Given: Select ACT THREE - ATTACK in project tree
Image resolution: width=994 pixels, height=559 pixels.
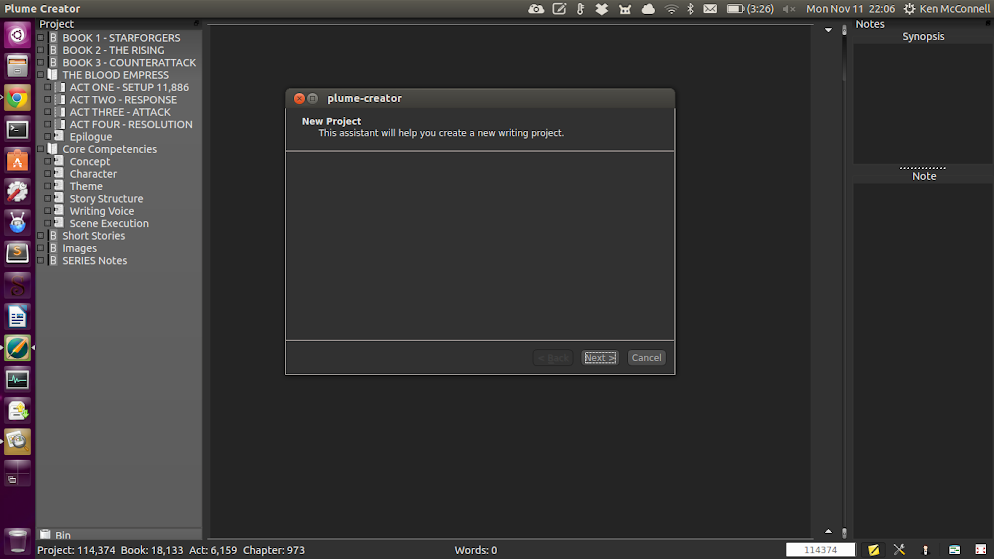Looking at the screenshot, I should (x=120, y=112).
